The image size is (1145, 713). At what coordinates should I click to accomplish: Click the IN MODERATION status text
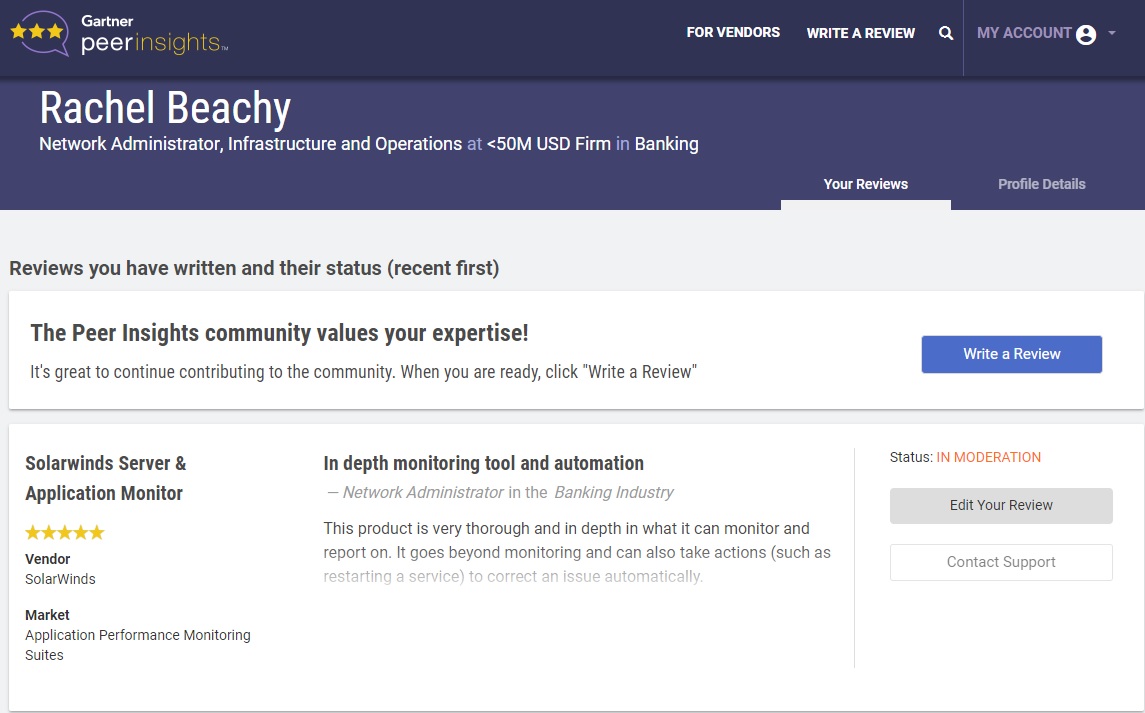(x=989, y=457)
